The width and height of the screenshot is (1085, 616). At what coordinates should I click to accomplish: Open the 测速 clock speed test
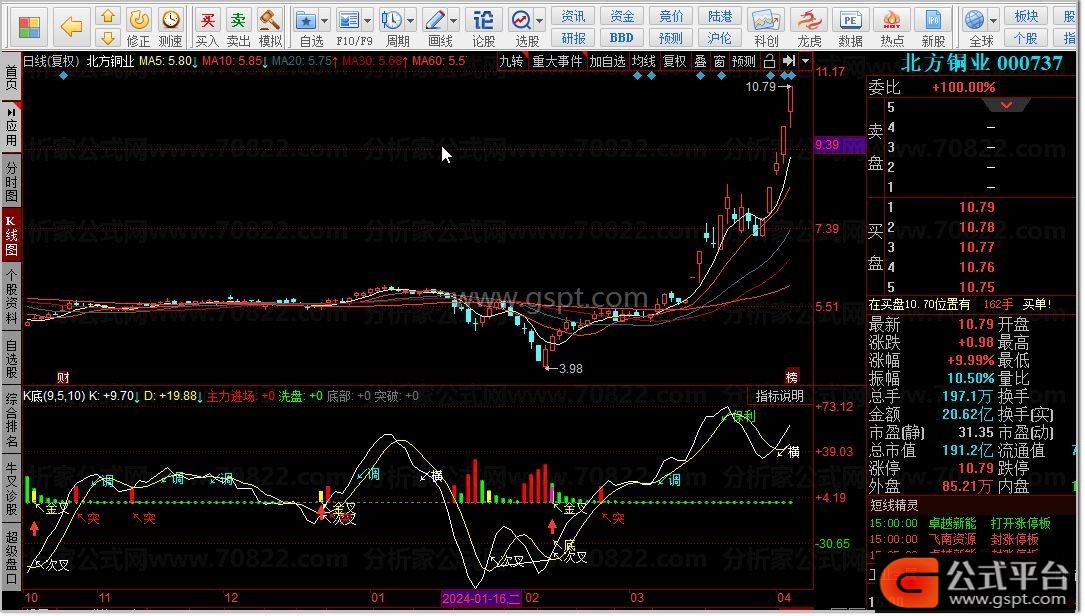[x=170, y=19]
